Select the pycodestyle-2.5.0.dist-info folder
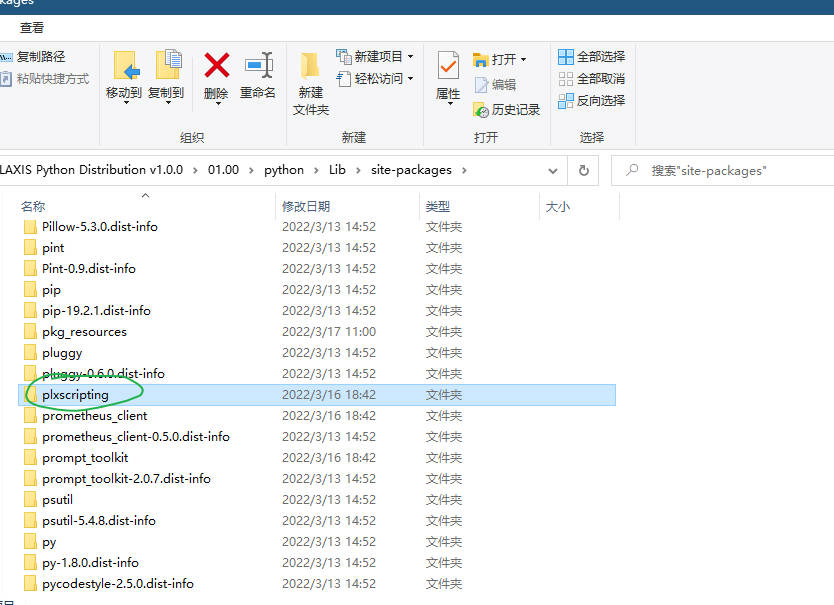Image resolution: width=834 pixels, height=605 pixels. tap(118, 584)
